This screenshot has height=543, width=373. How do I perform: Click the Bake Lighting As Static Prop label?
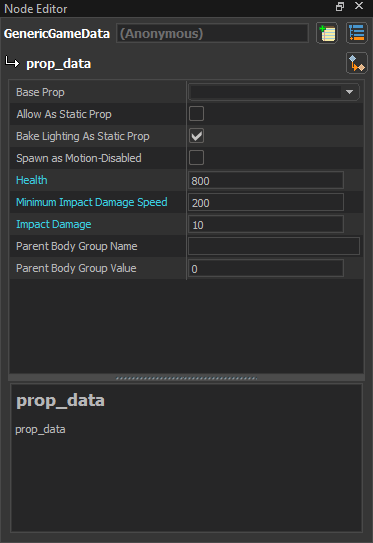[83, 136]
